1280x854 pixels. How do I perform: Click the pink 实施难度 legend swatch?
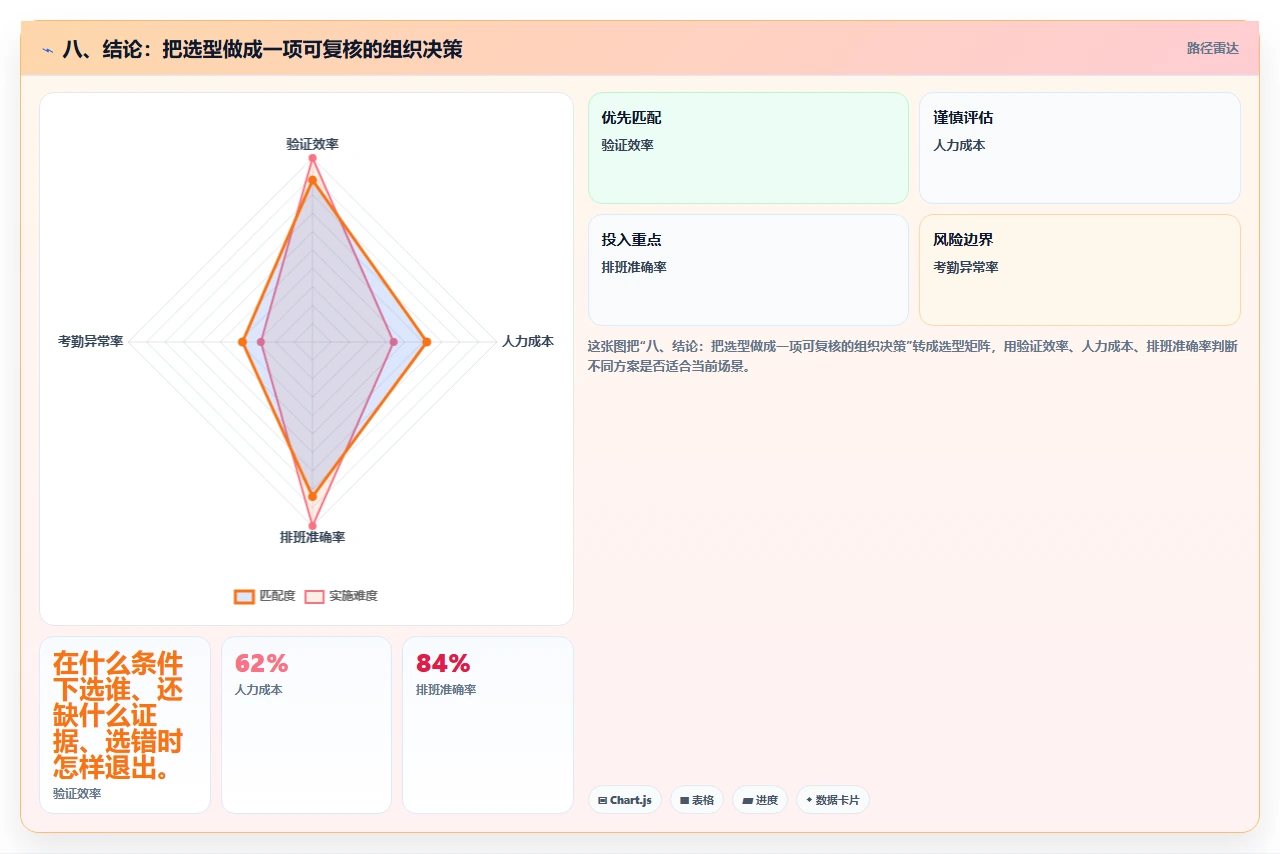[x=314, y=596]
